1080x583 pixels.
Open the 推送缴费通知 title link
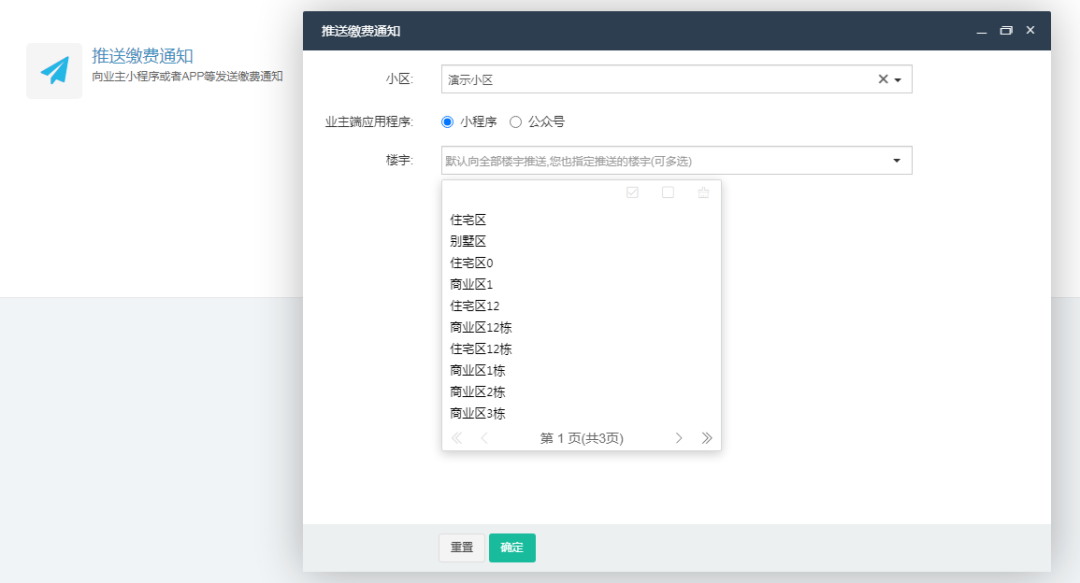pos(142,56)
